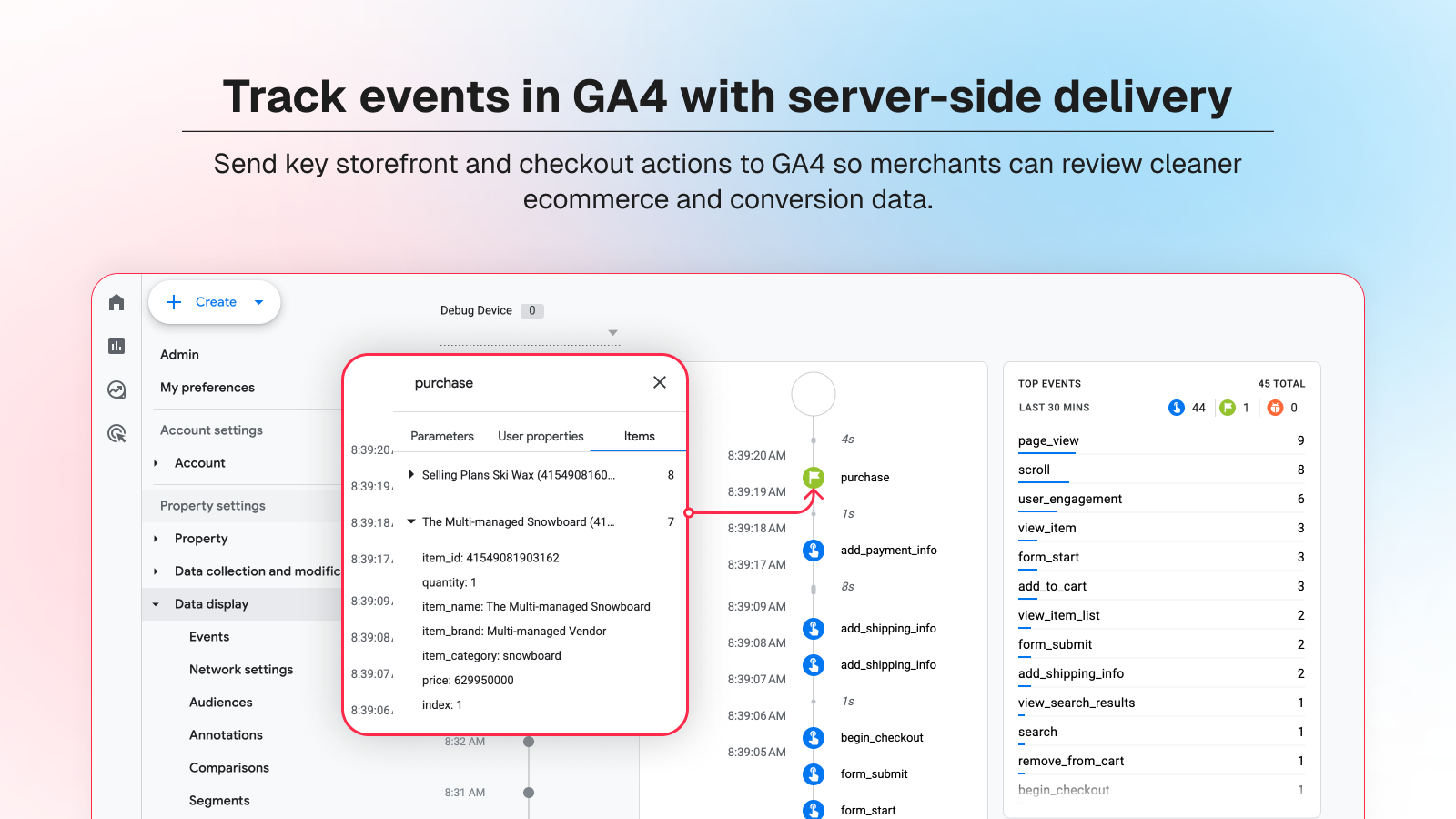Select the Items tab
This screenshot has width=1456, height=819.
point(639,436)
